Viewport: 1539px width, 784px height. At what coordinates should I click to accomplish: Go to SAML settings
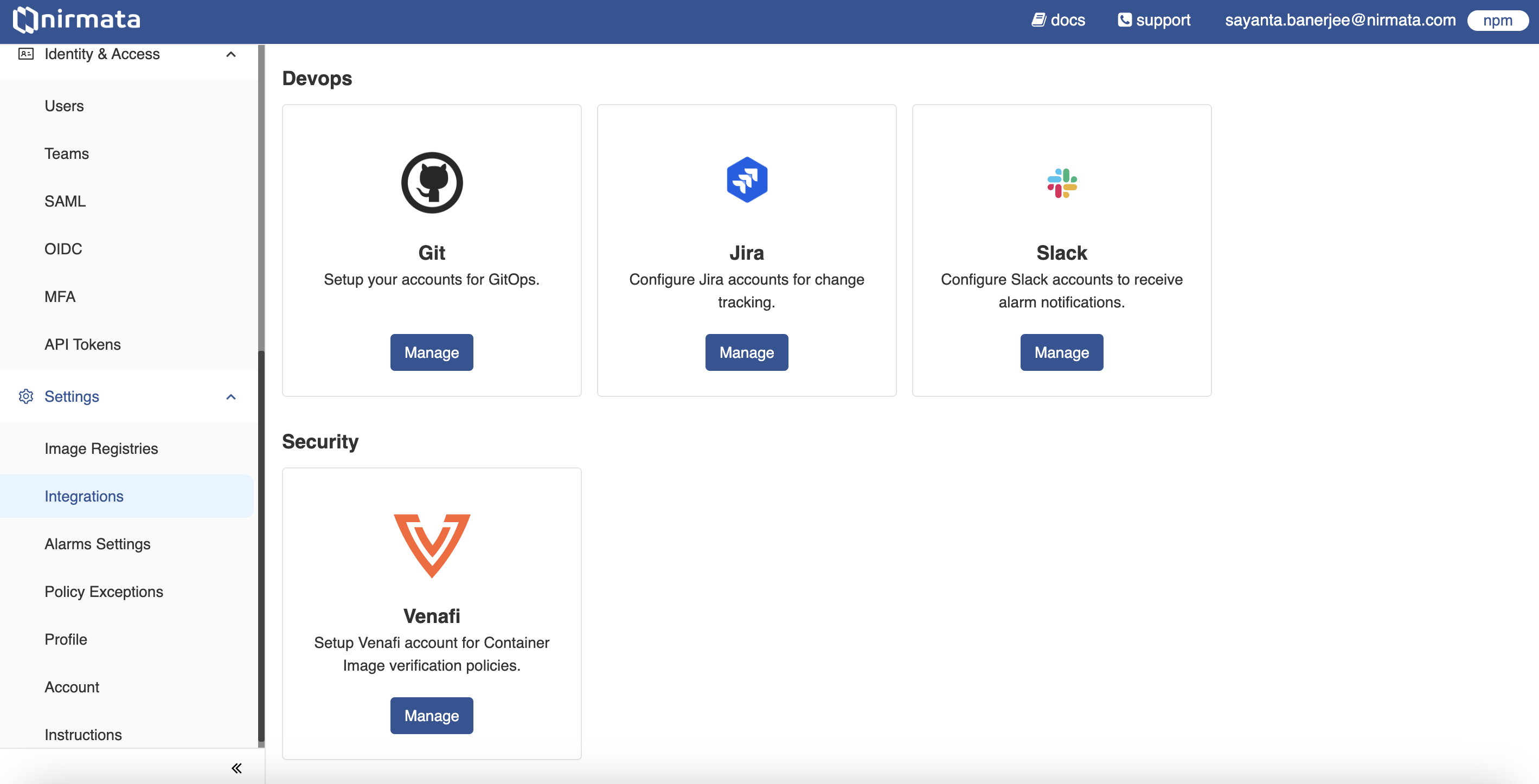pyautogui.click(x=65, y=201)
